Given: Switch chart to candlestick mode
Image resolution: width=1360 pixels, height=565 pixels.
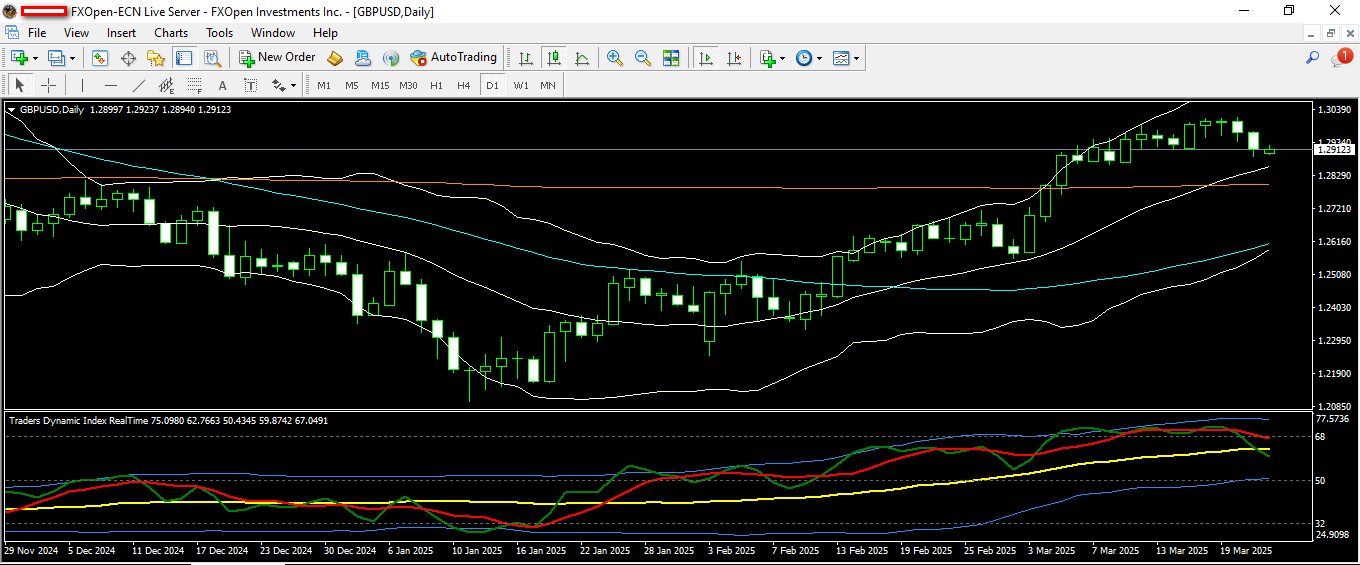Looking at the screenshot, I should pyautogui.click(x=553, y=58).
